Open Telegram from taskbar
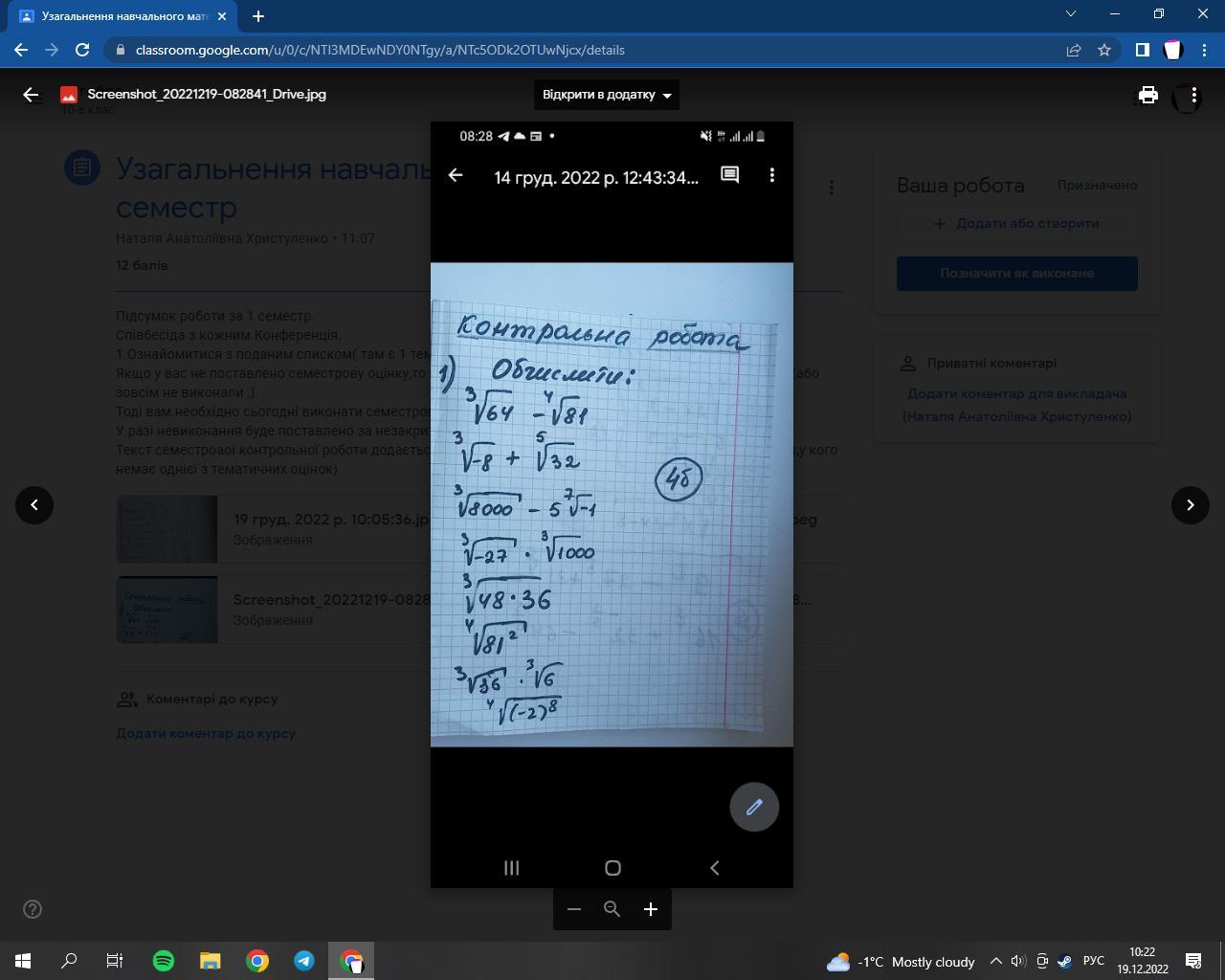This screenshot has width=1225, height=980. click(304, 961)
